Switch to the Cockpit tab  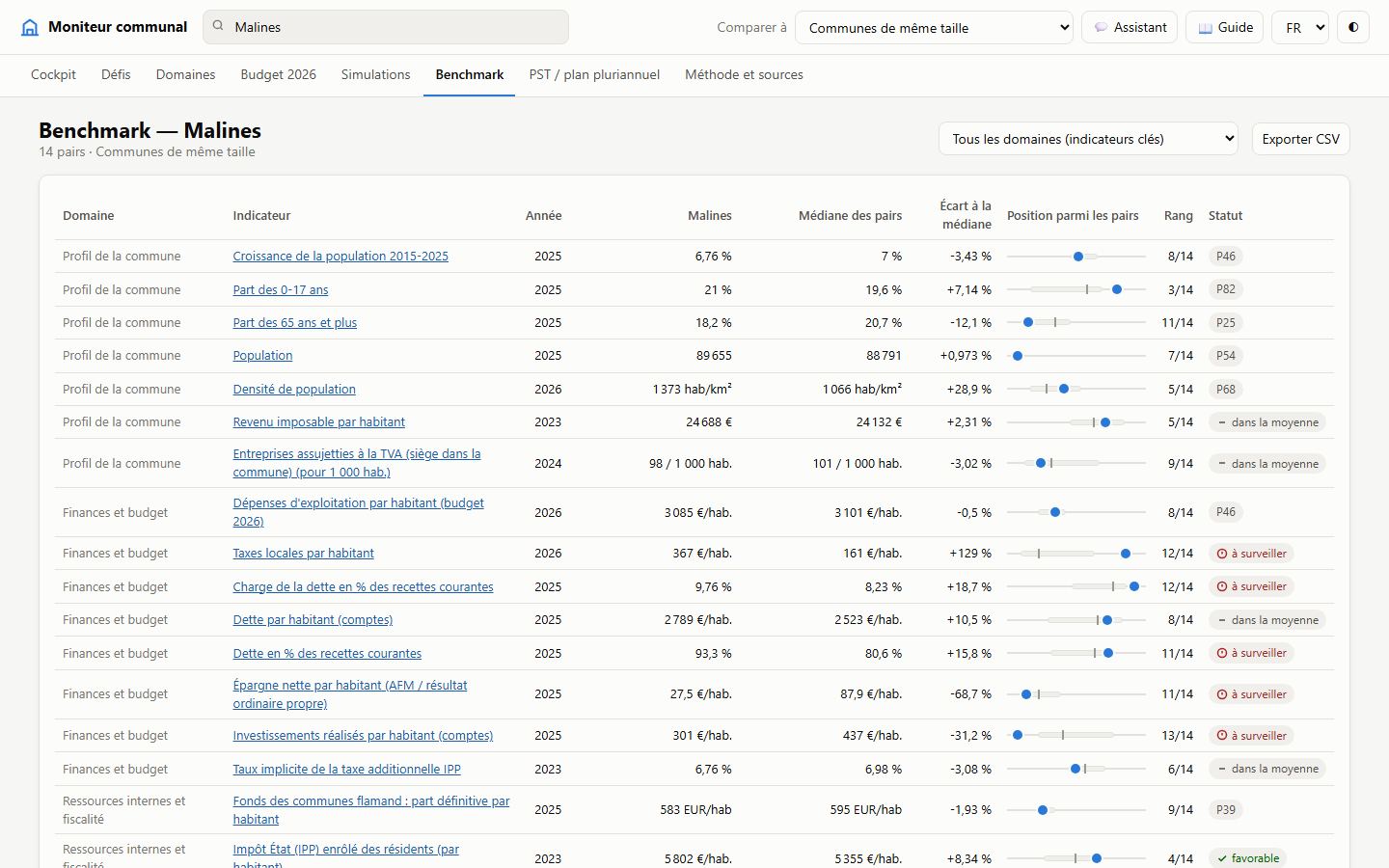pyautogui.click(x=53, y=74)
